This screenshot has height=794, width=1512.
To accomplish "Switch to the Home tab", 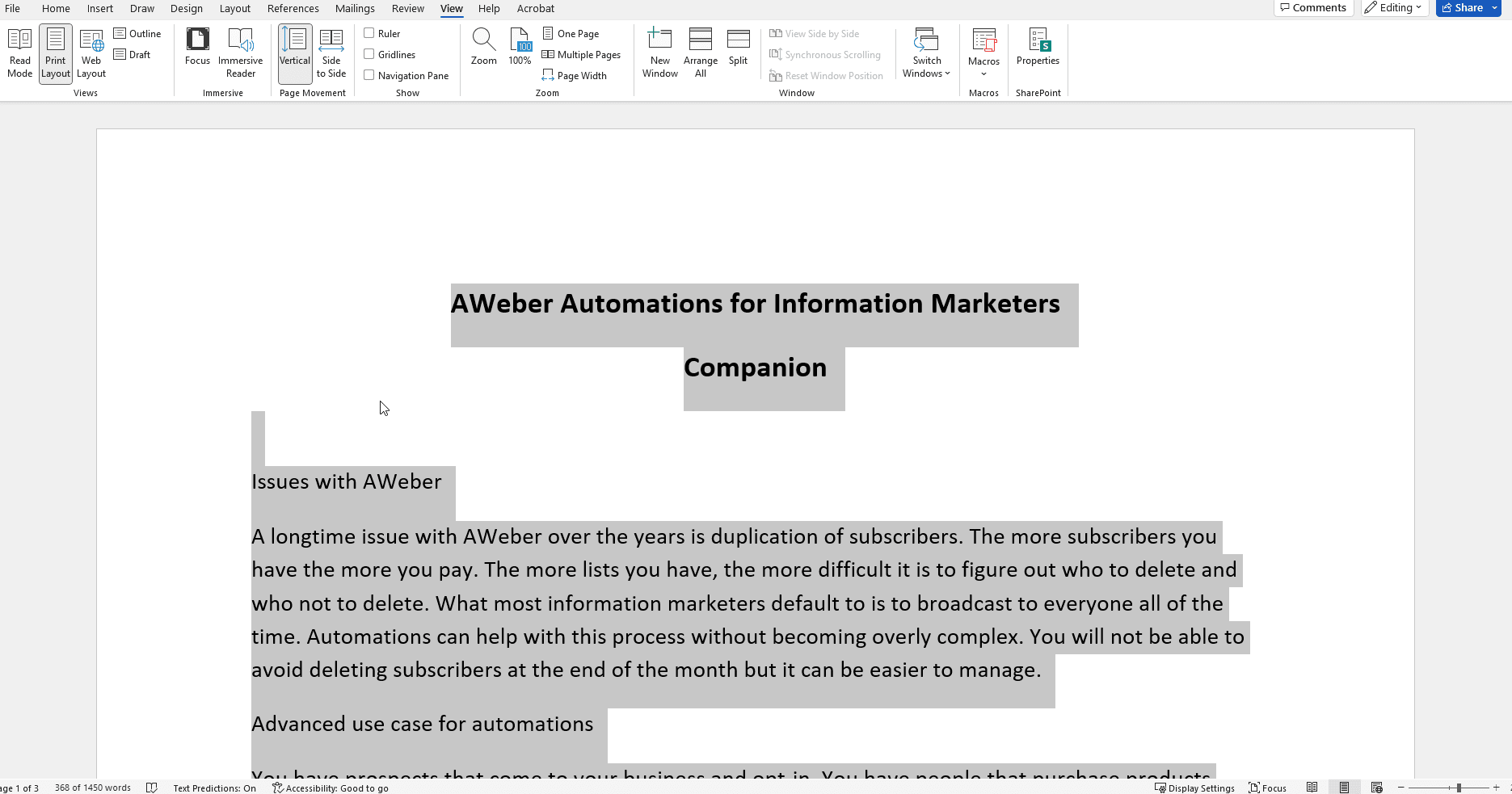I will 56,8.
